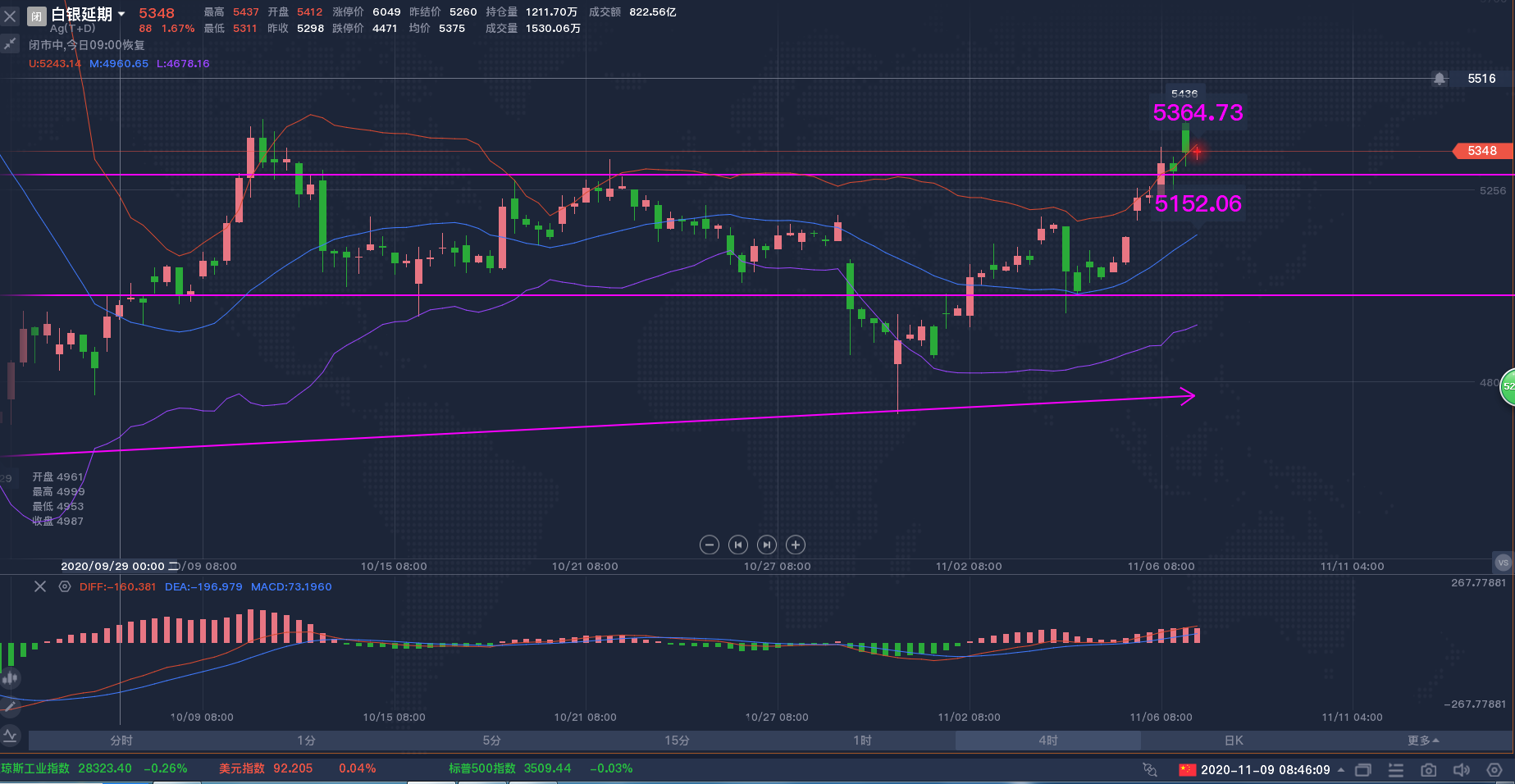1515x784 pixels.
Task: Click the 涨停价 6049 value
Action: [367, 12]
